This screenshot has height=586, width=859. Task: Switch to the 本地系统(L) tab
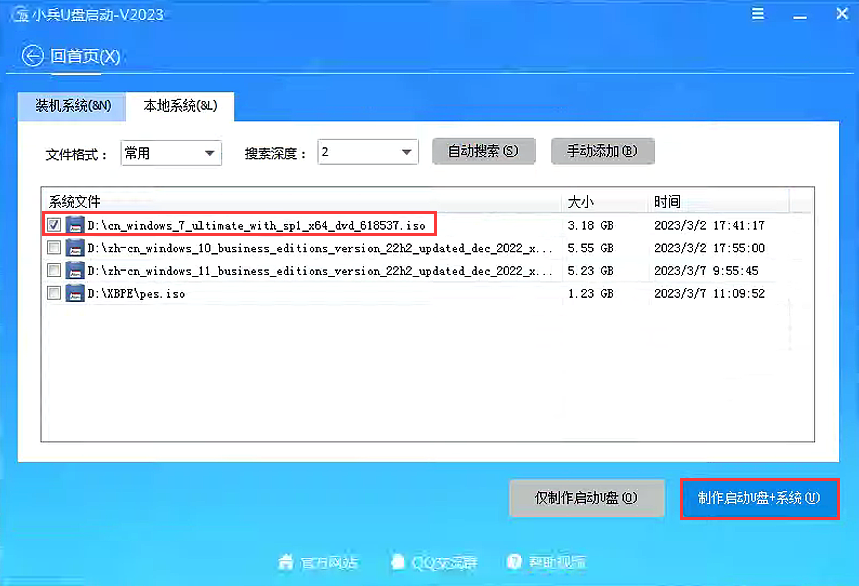pyautogui.click(x=180, y=107)
